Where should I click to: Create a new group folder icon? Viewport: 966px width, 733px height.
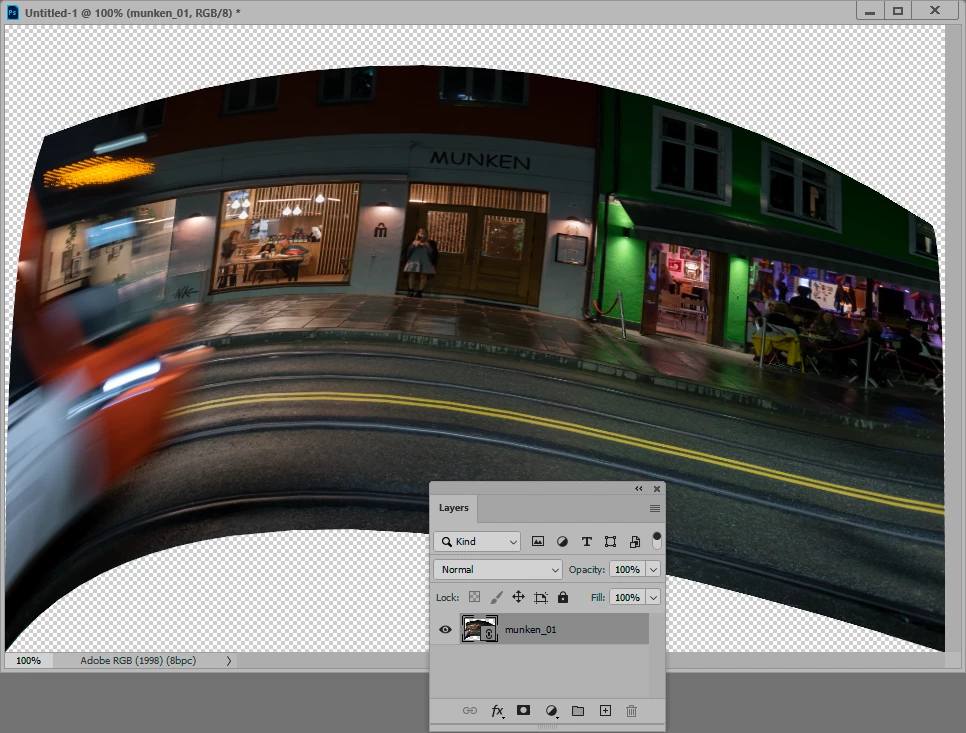[x=578, y=711]
